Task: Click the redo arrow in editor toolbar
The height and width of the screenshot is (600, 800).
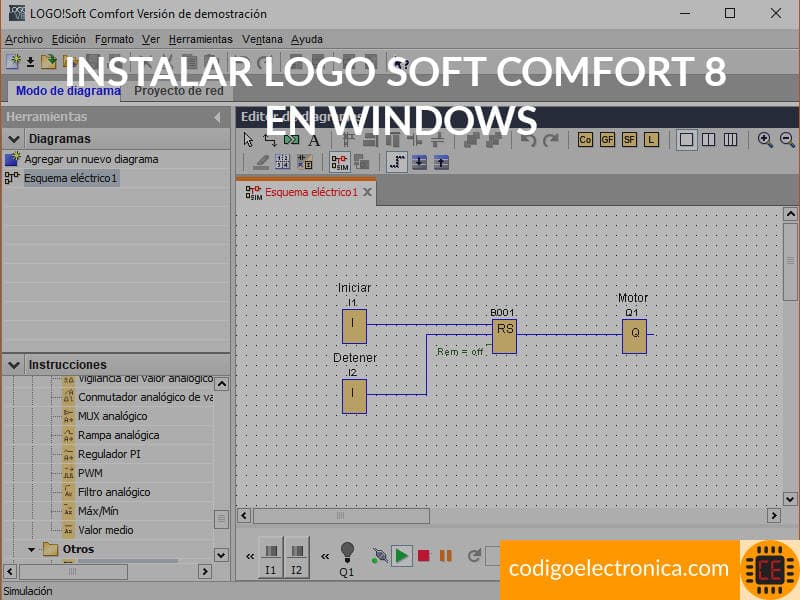Action: [x=551, y=140]
